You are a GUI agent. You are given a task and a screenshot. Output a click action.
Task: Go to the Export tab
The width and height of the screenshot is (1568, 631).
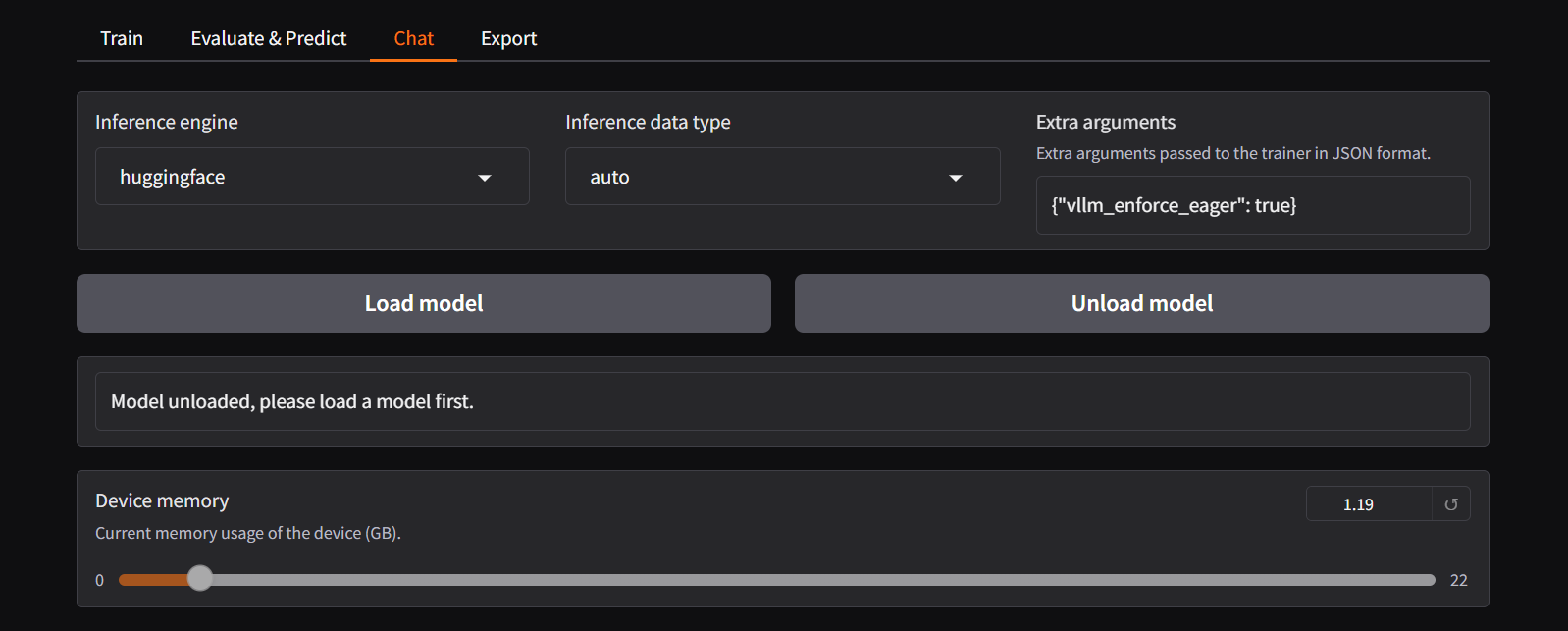[508, 38]
